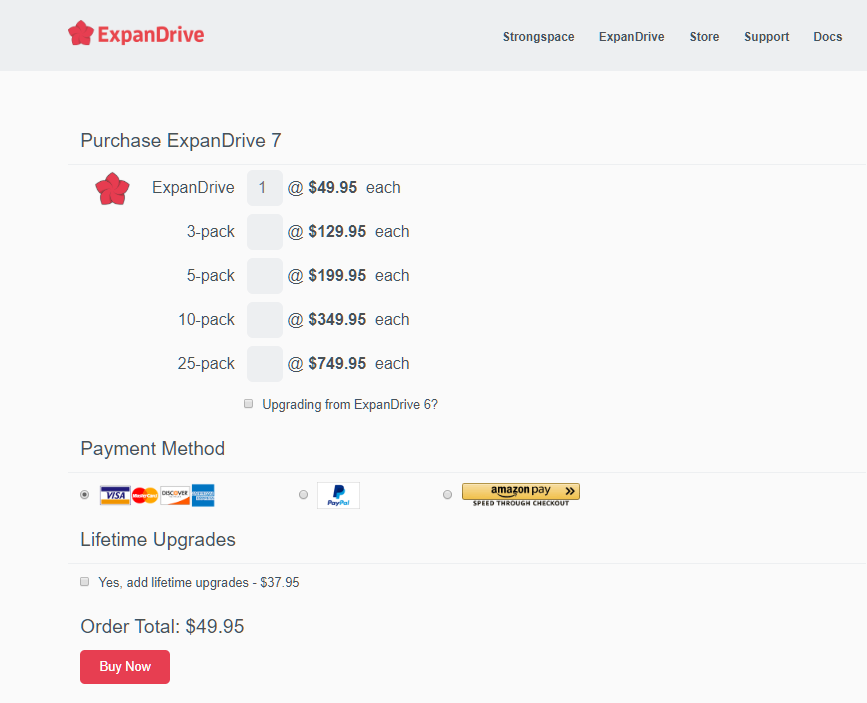The image size is (867, 703).
Task: Click the $49.95 each price text
Action: (354, 188)
